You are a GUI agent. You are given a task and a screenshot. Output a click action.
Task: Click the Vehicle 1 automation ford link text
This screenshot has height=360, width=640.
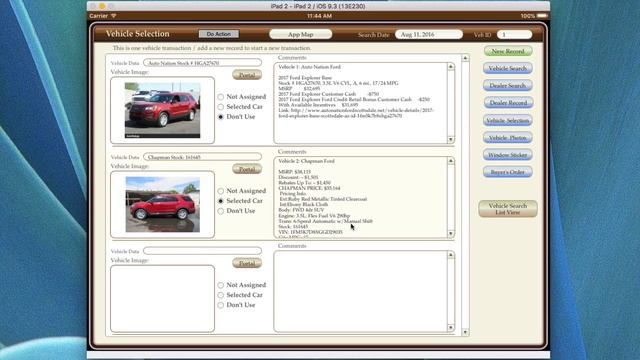356,113
